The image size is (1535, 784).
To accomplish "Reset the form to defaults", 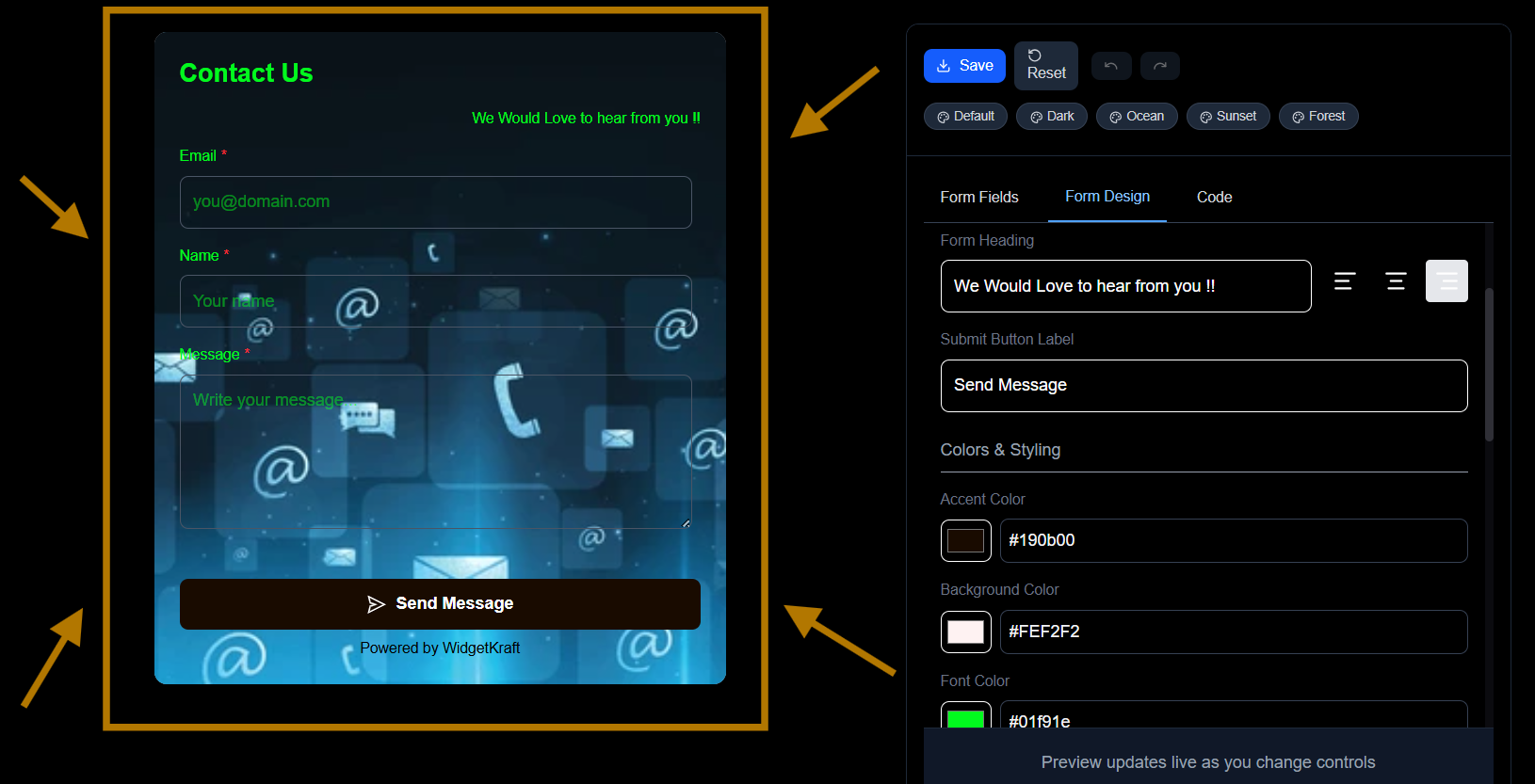I will click(1045, 66).
